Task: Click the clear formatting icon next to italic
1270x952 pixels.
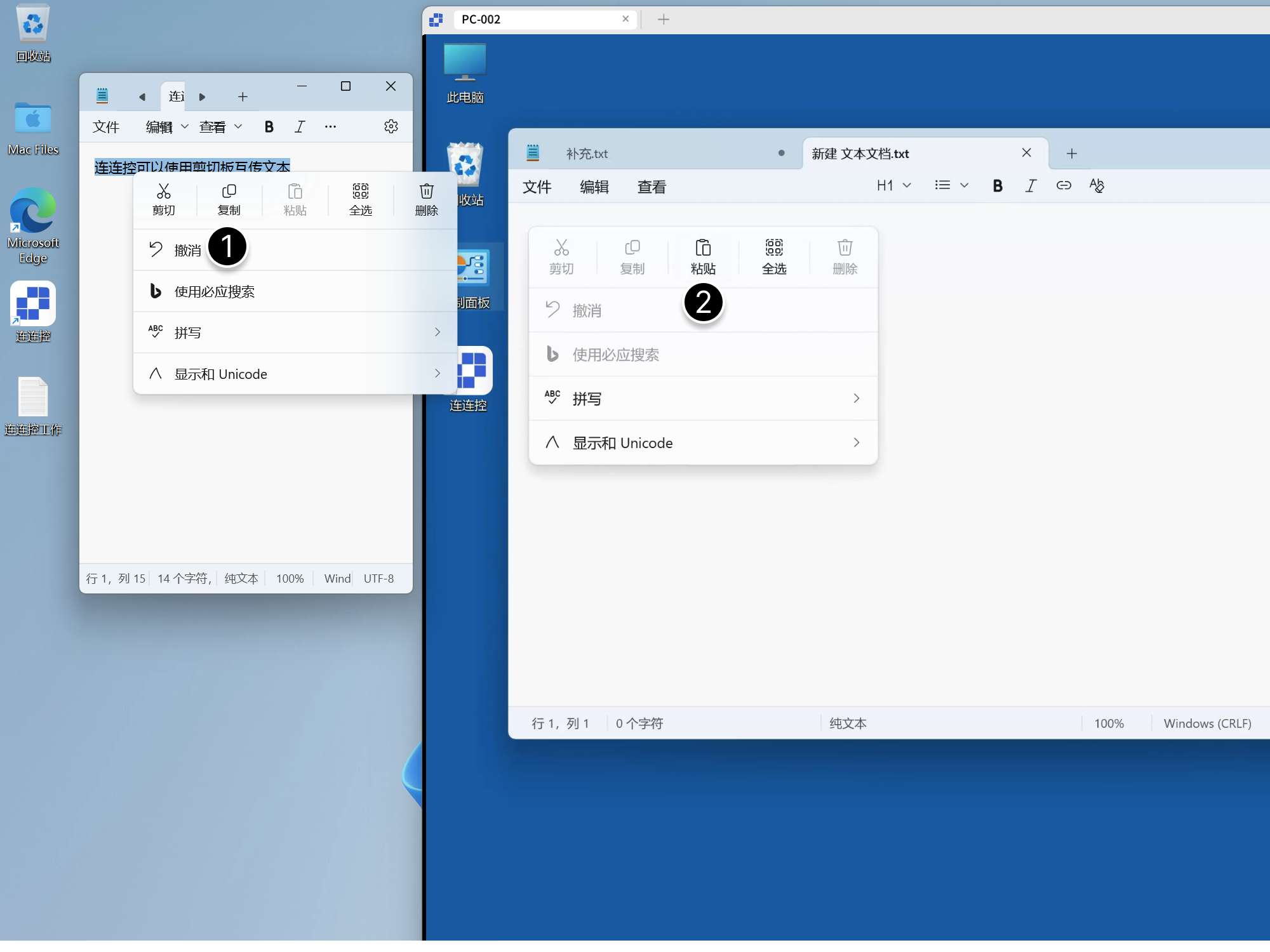Action: [x=1097, y=185]
